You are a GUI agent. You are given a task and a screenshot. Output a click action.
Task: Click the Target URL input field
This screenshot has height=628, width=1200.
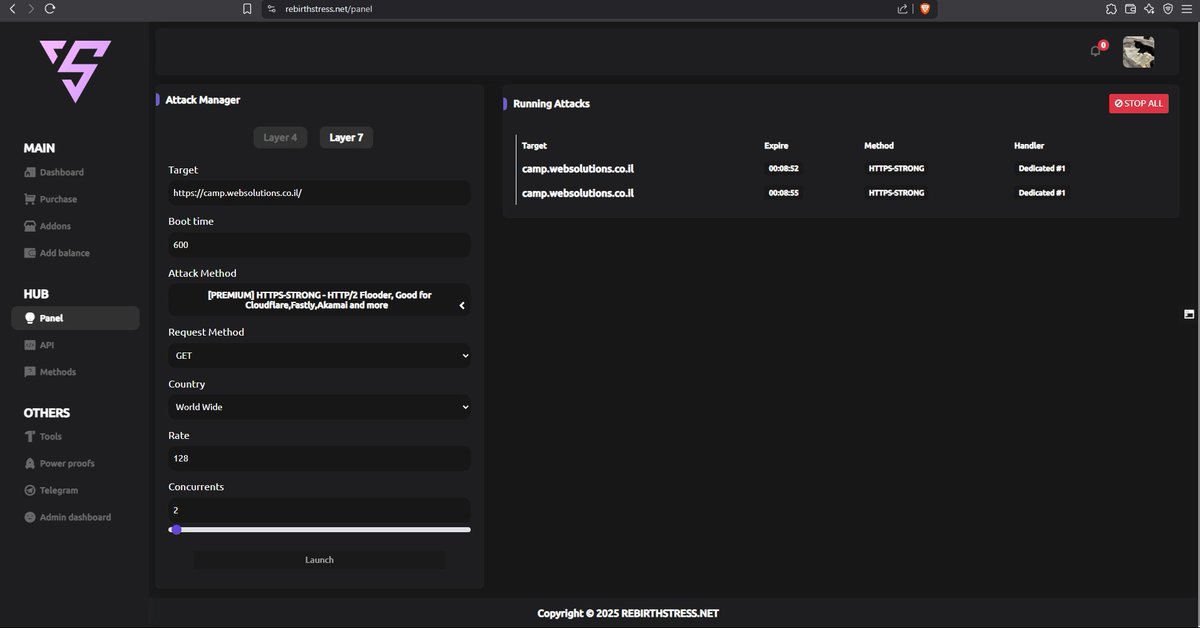tap(319, 192)
